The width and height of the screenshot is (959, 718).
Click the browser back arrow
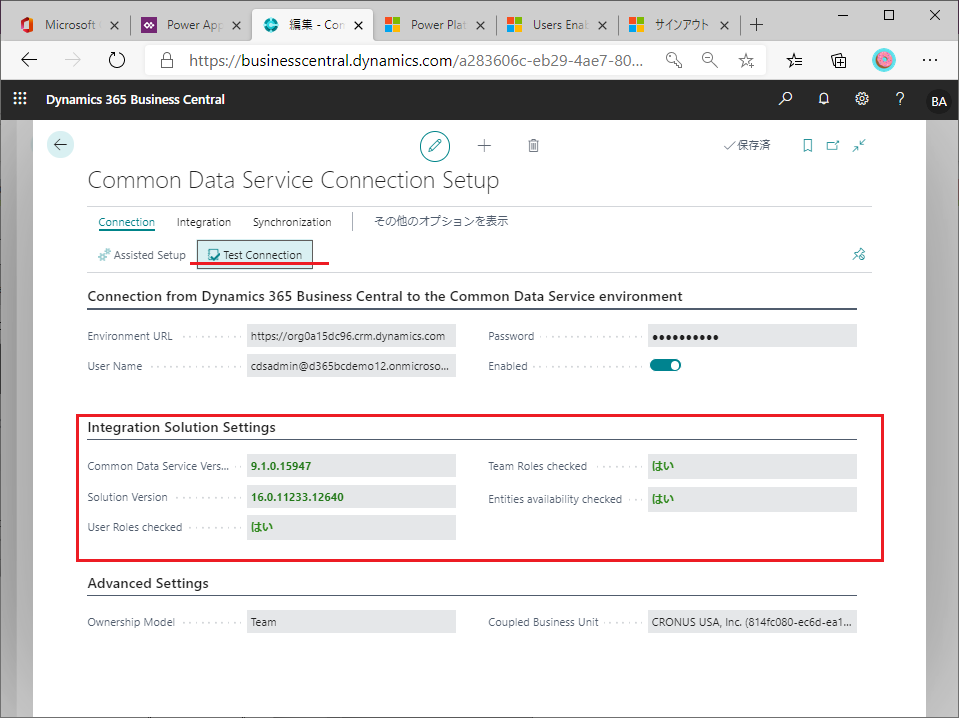coord(29,60)
